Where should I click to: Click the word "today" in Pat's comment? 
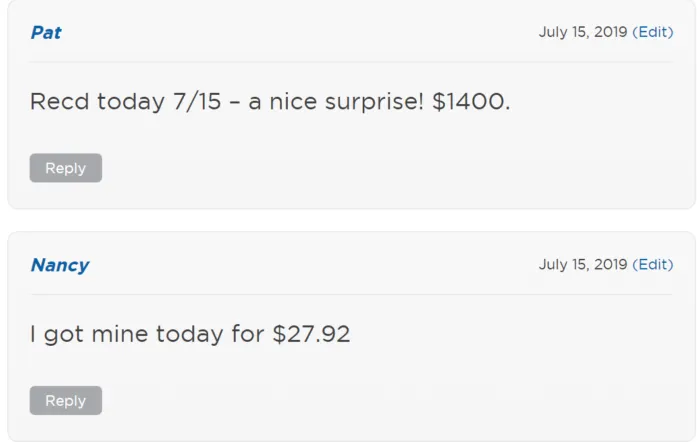129,101
